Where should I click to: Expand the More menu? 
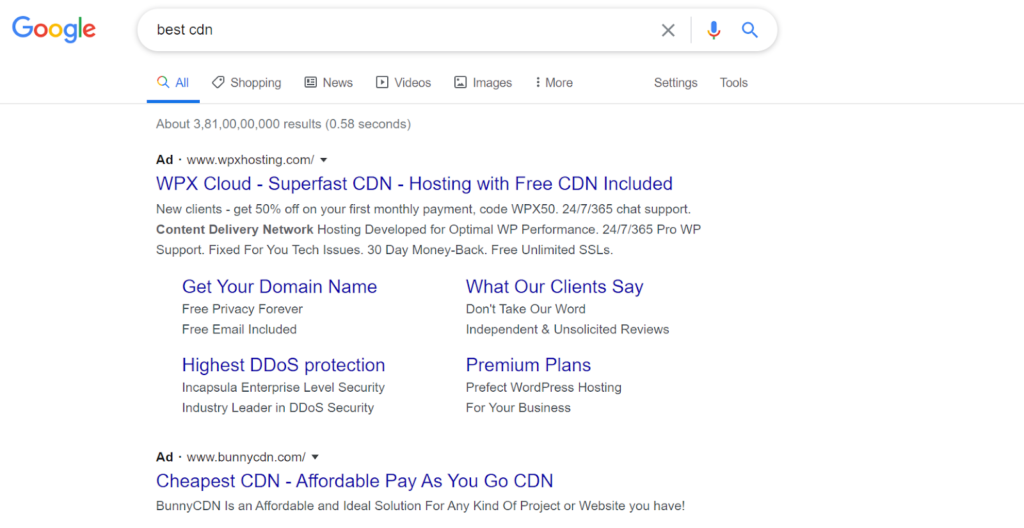coord(554,83)
